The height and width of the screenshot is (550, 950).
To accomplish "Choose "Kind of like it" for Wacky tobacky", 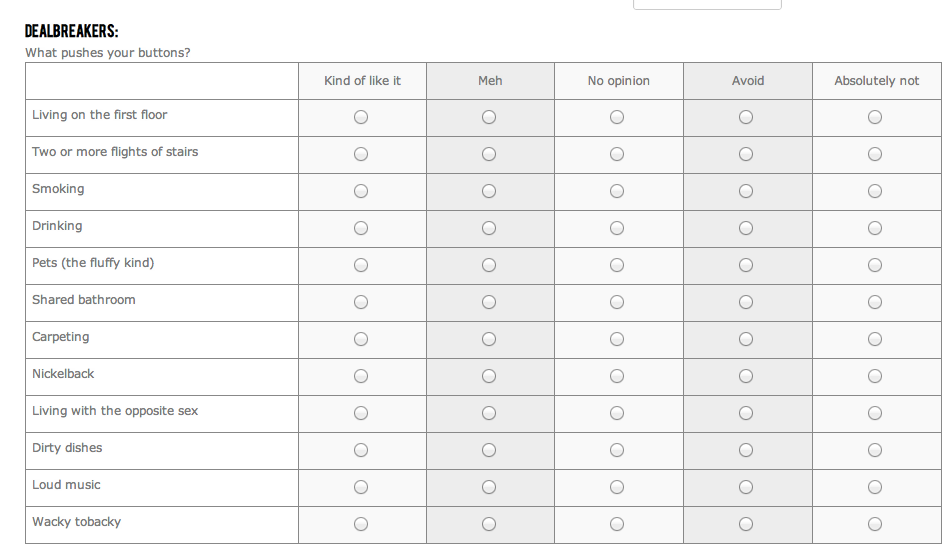I will (x=361, y=524).
